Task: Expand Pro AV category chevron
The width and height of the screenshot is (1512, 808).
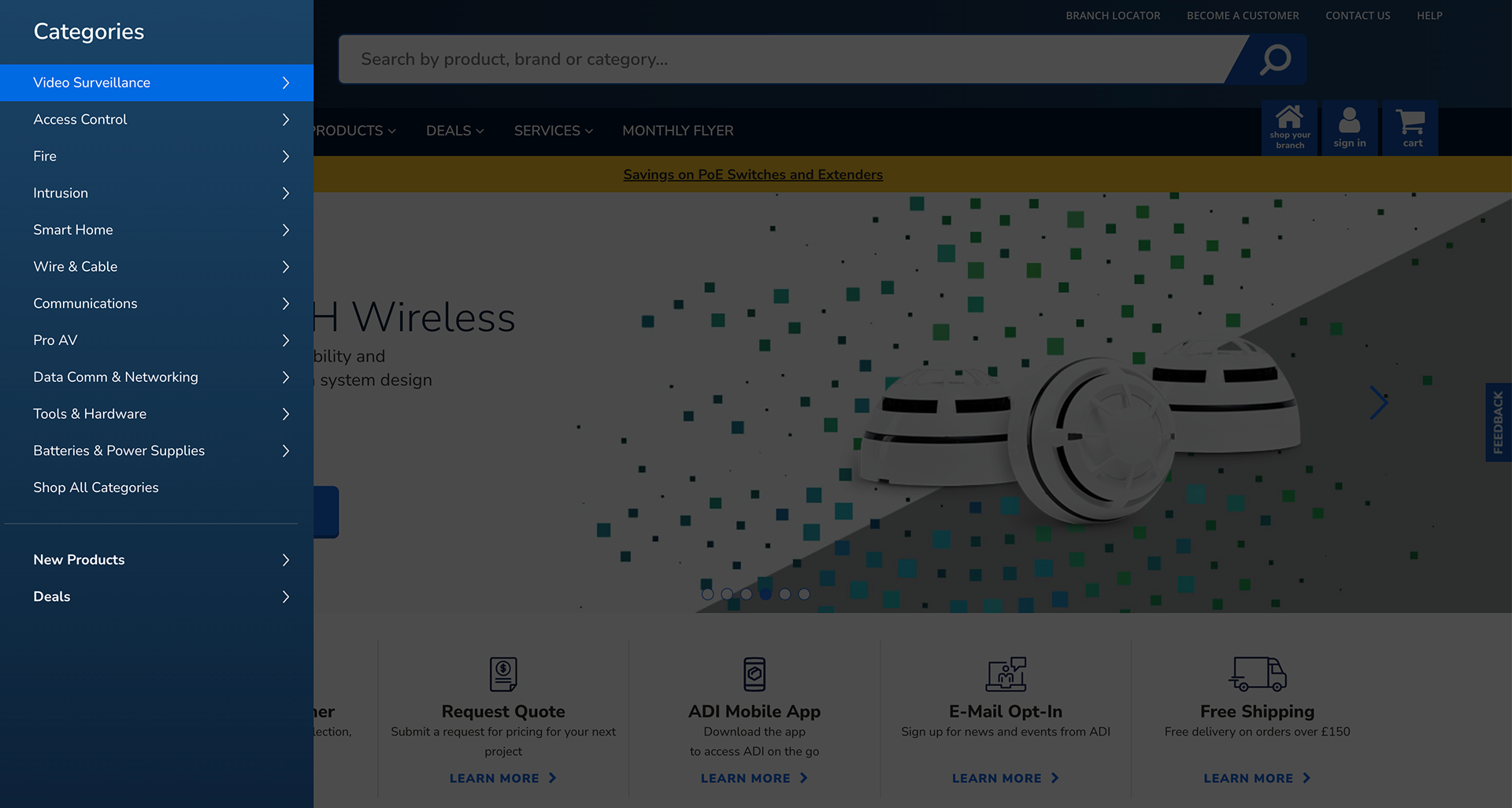Action: point(286,340)
